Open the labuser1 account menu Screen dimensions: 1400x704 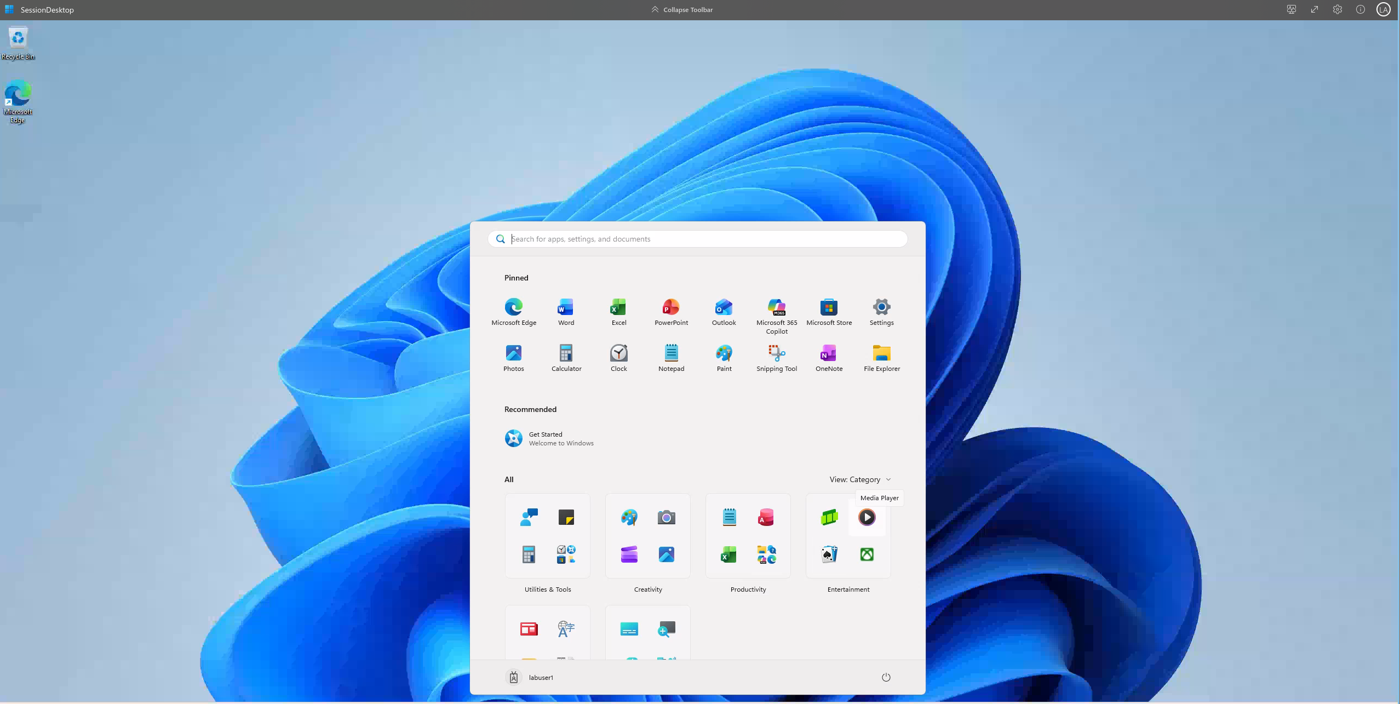coord(531,678)
